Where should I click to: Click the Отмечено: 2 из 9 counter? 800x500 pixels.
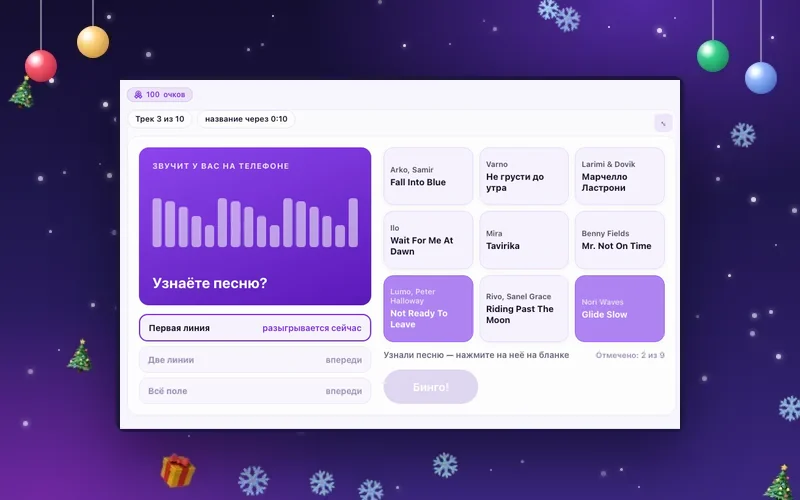630,355
